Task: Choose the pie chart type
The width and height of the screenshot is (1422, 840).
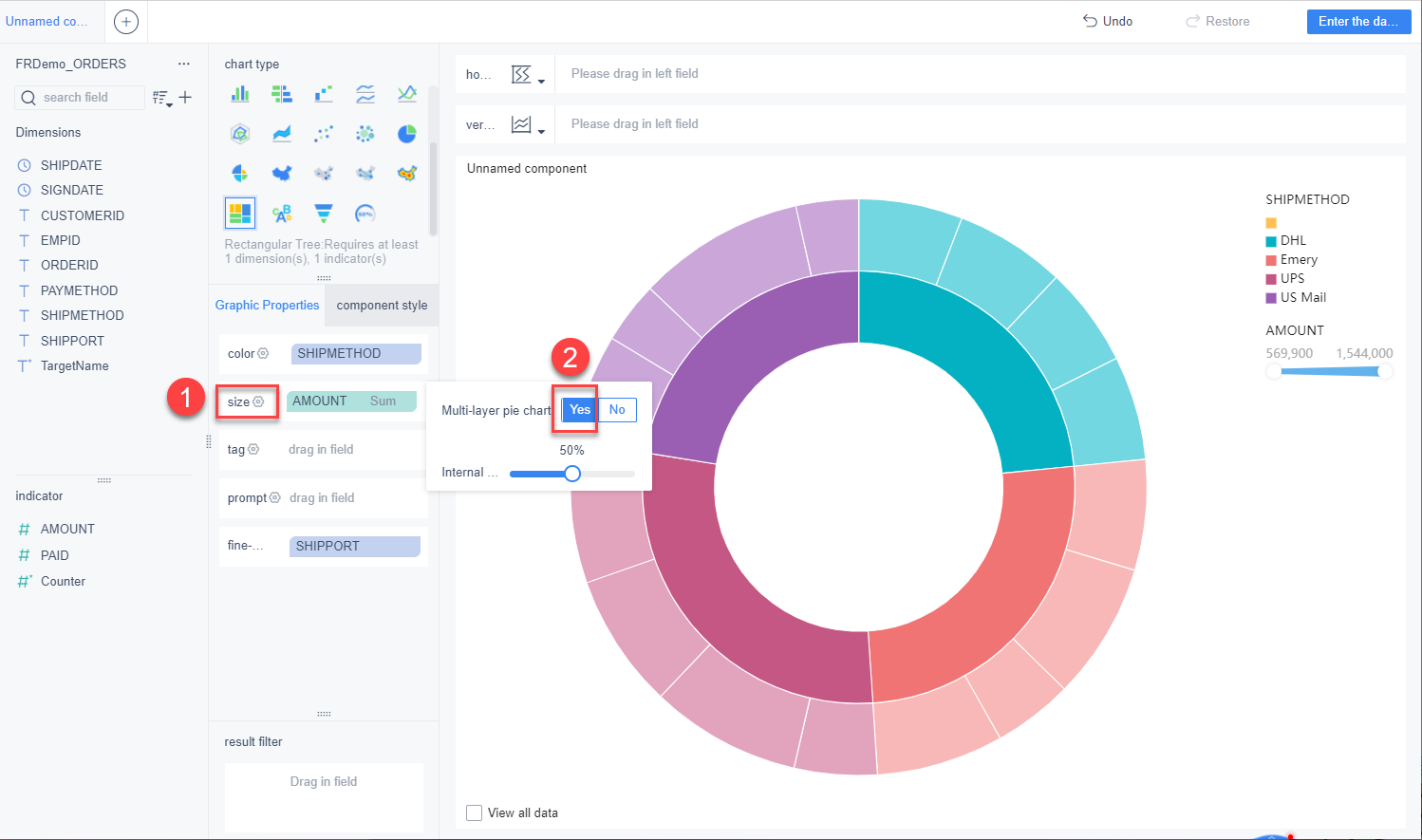Action: pos(407,134)
